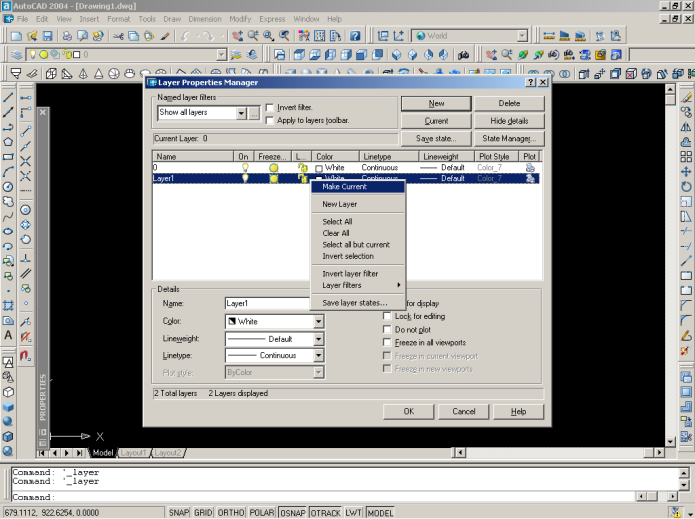Click the Plot printer icon
Image resolution: width=695 pixels, height=519 pixels.
point(67,36)
